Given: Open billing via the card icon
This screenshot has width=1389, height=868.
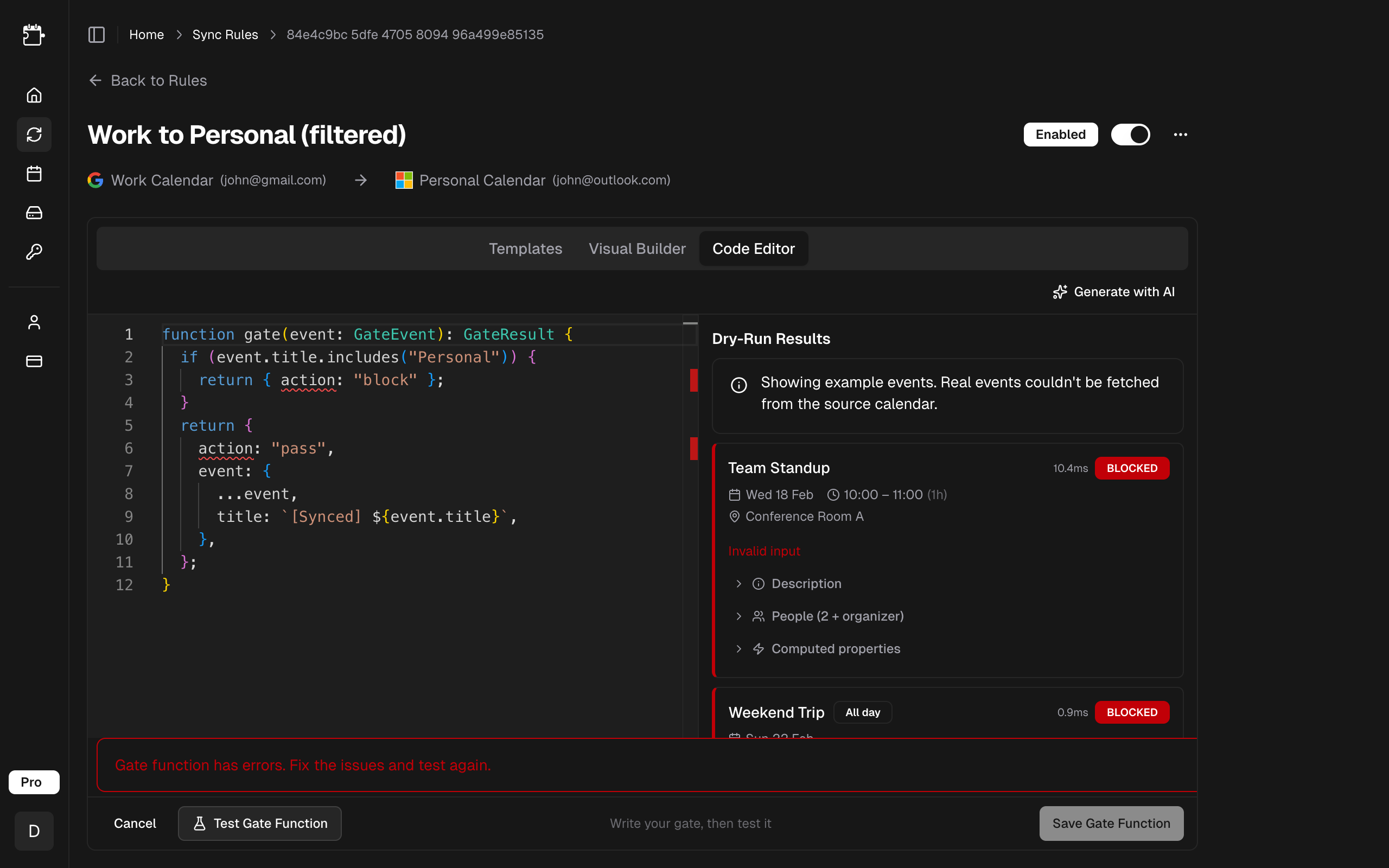Looking at the screenshot, I should [x=34, y=361].
